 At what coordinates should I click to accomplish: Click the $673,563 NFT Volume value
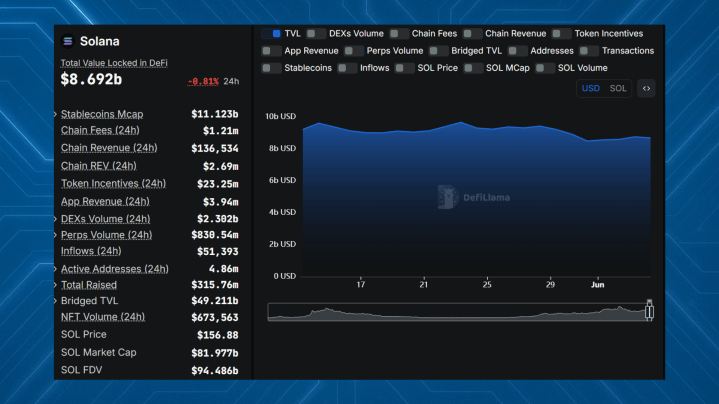pyautogui.click(x=215, y=318)
